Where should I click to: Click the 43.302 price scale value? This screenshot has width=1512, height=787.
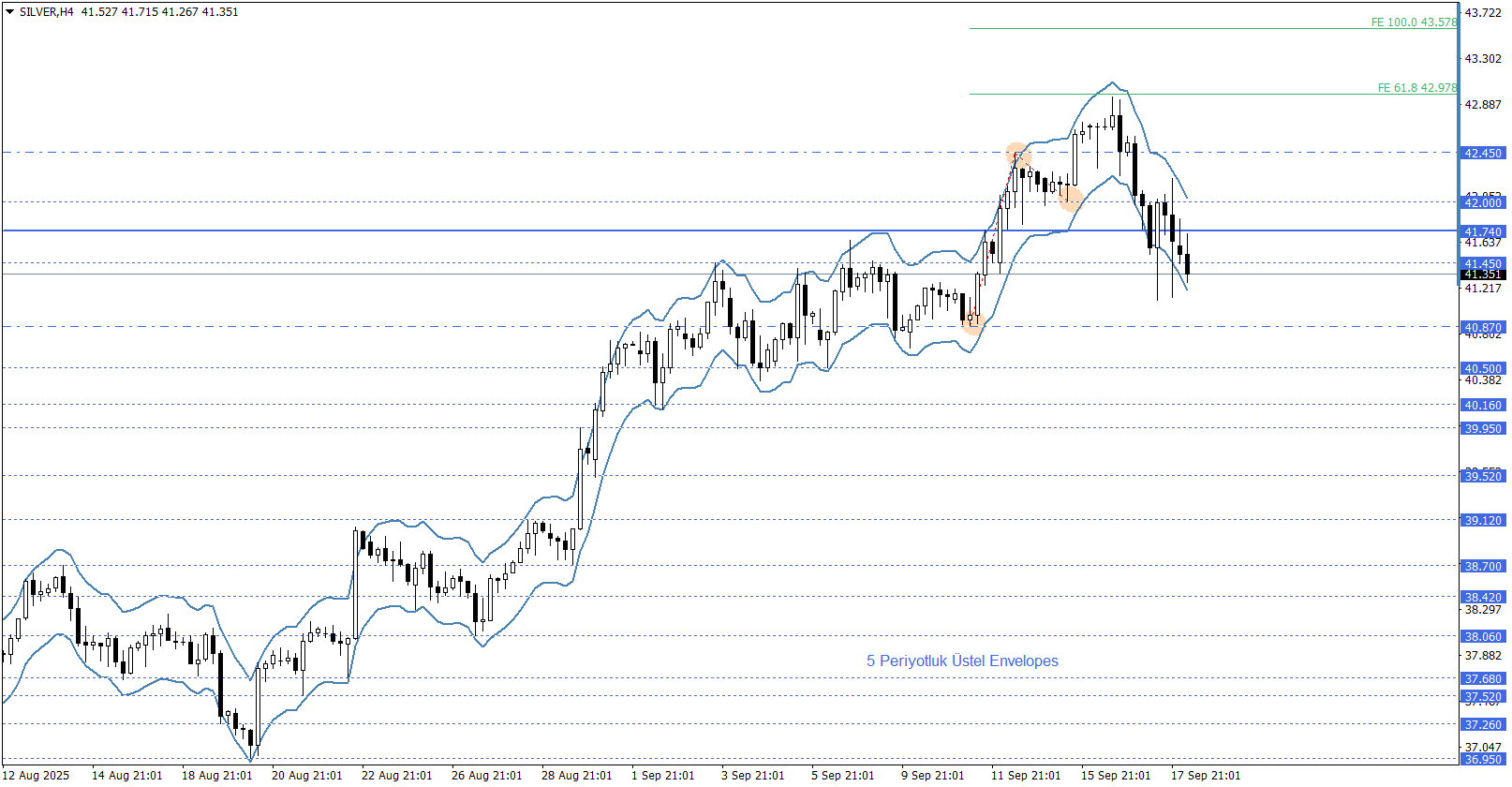coord(1483,59)
